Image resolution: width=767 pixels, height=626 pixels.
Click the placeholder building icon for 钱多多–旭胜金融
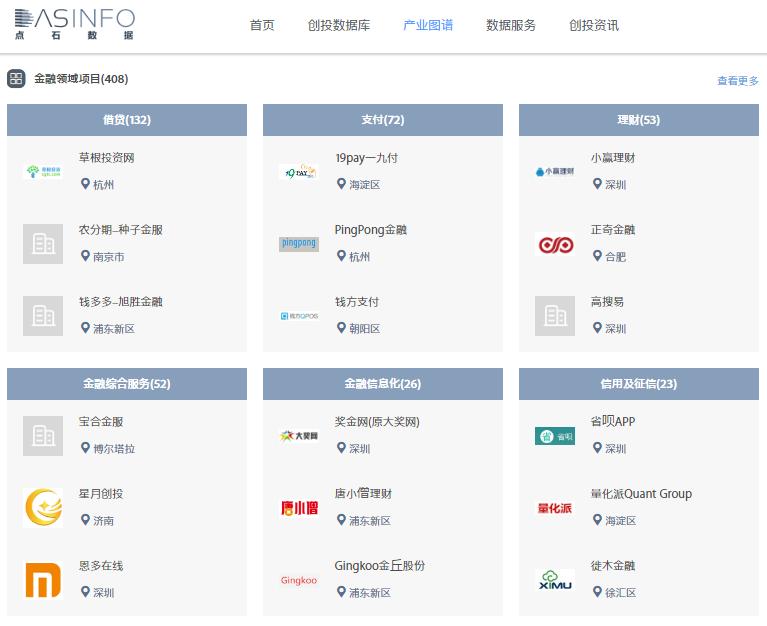43,315
